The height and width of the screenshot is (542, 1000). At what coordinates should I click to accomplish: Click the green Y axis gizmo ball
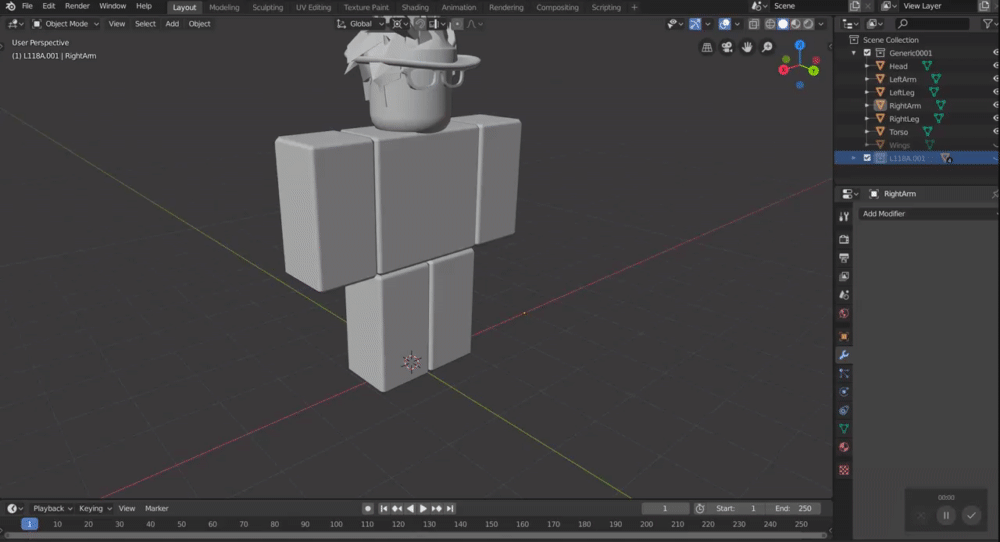[x=814, y=71]
